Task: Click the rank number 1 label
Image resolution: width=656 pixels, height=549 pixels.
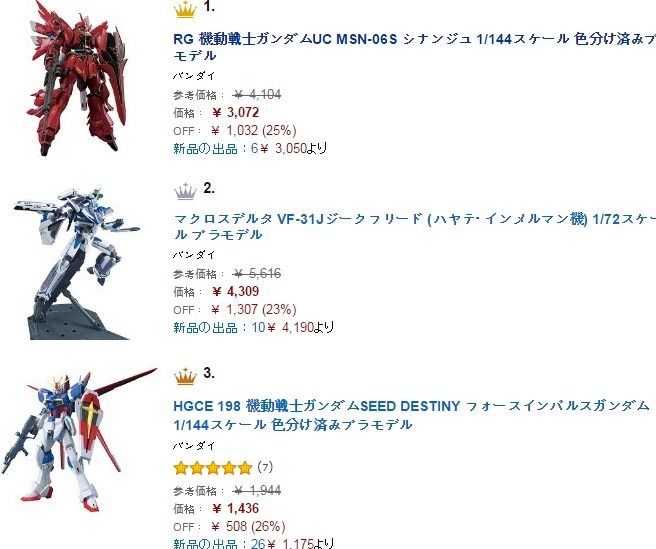Action: click(209, 7)
